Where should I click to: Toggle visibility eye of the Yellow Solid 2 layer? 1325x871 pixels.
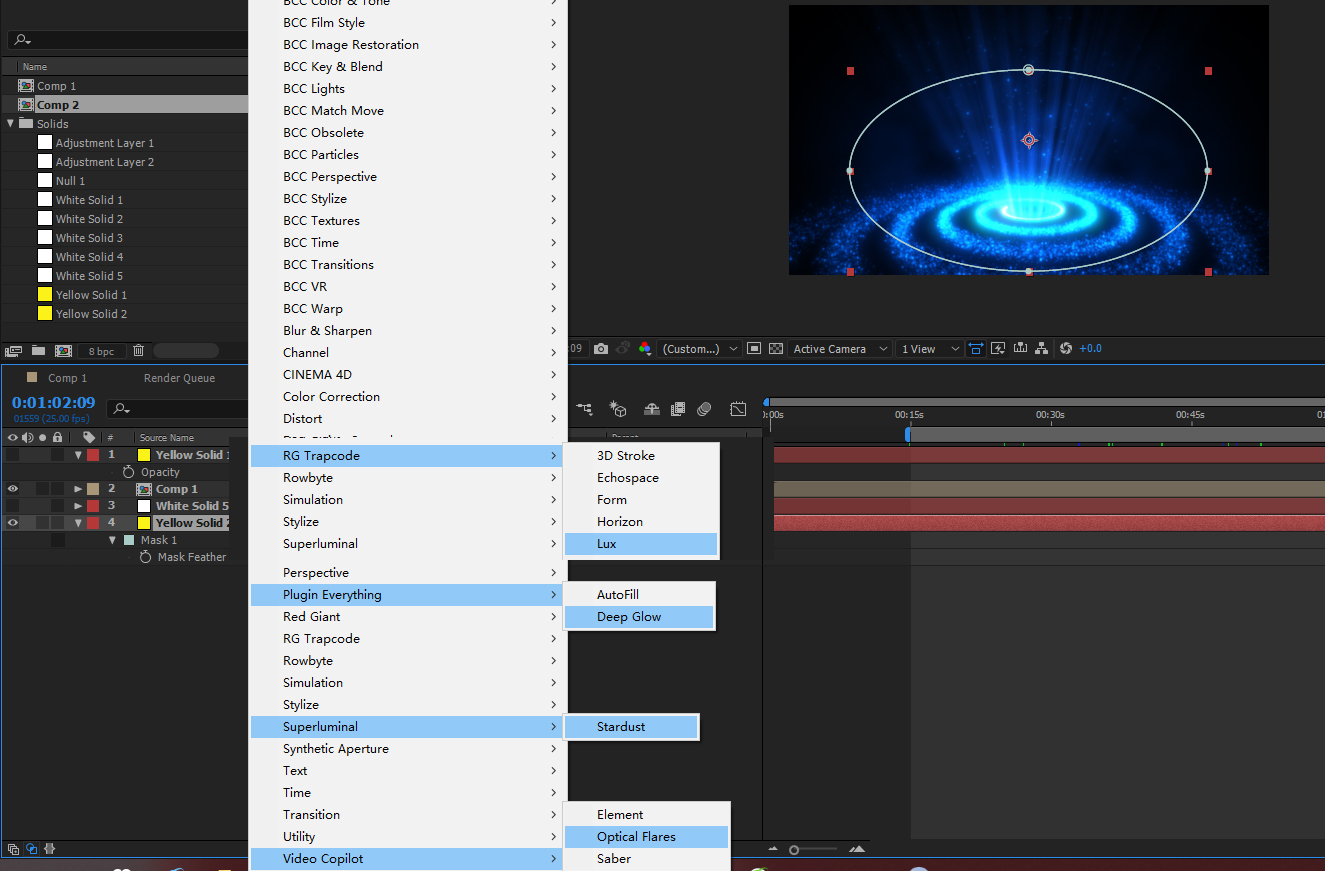[13, 523]
